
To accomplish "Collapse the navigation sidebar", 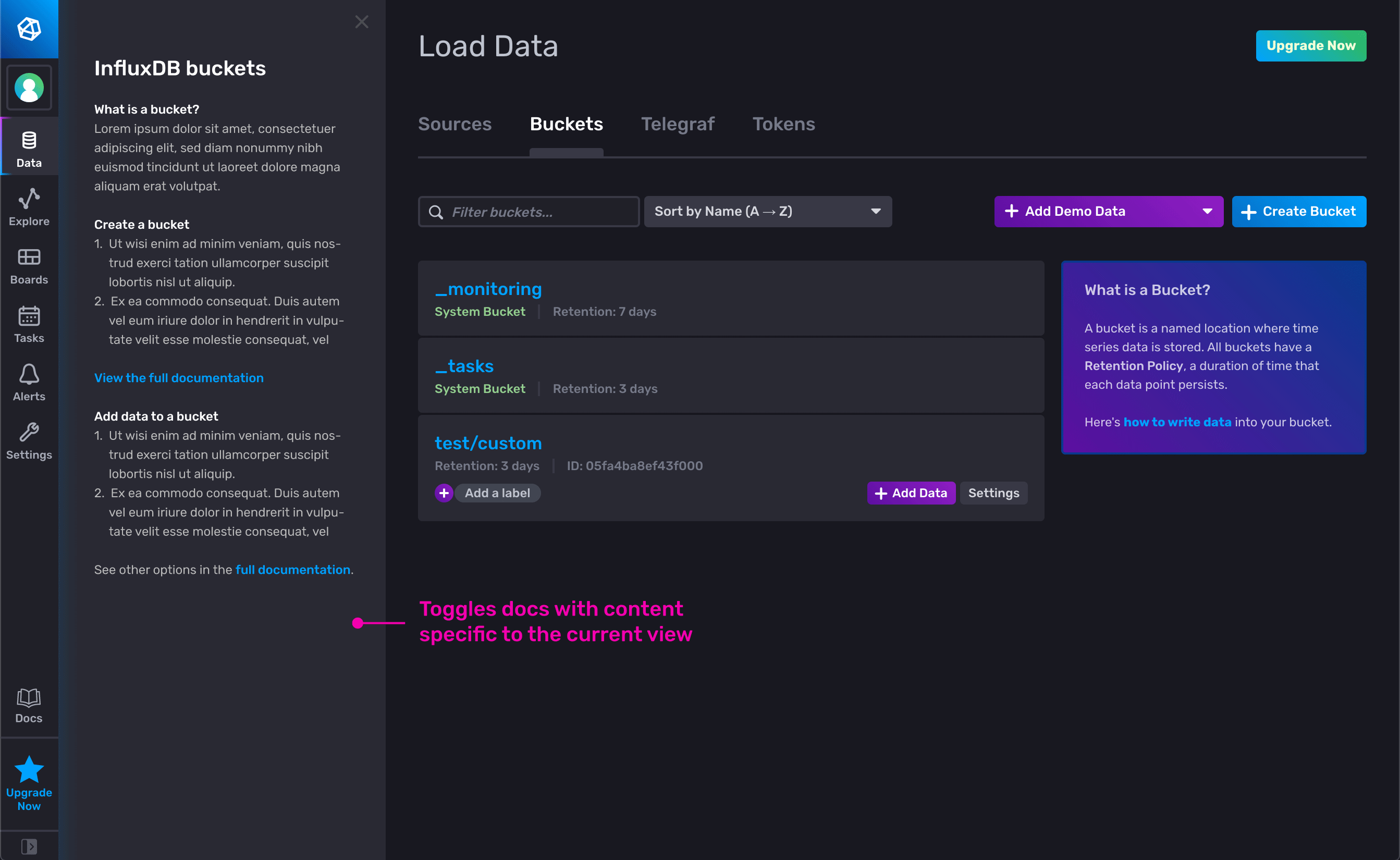I will [29, 846].
